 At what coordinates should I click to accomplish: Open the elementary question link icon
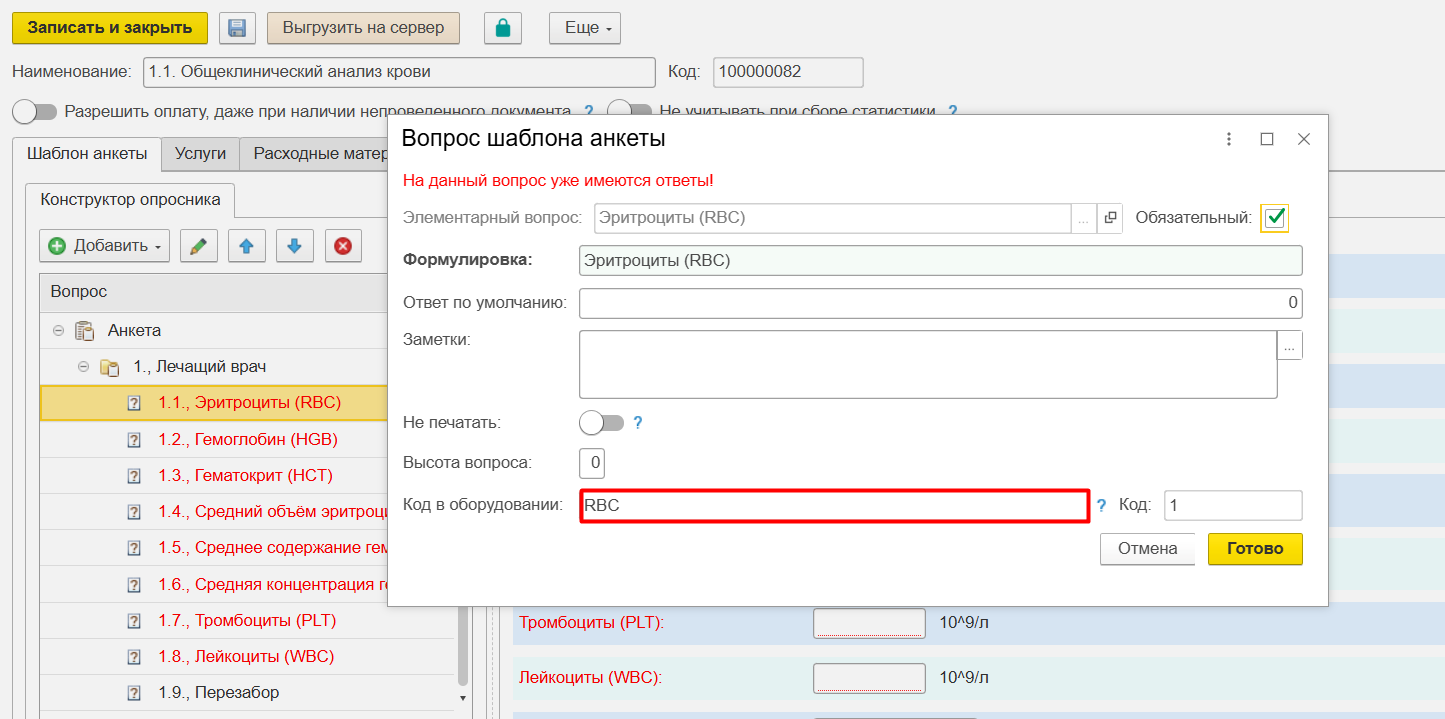[x=1110, y=218]
